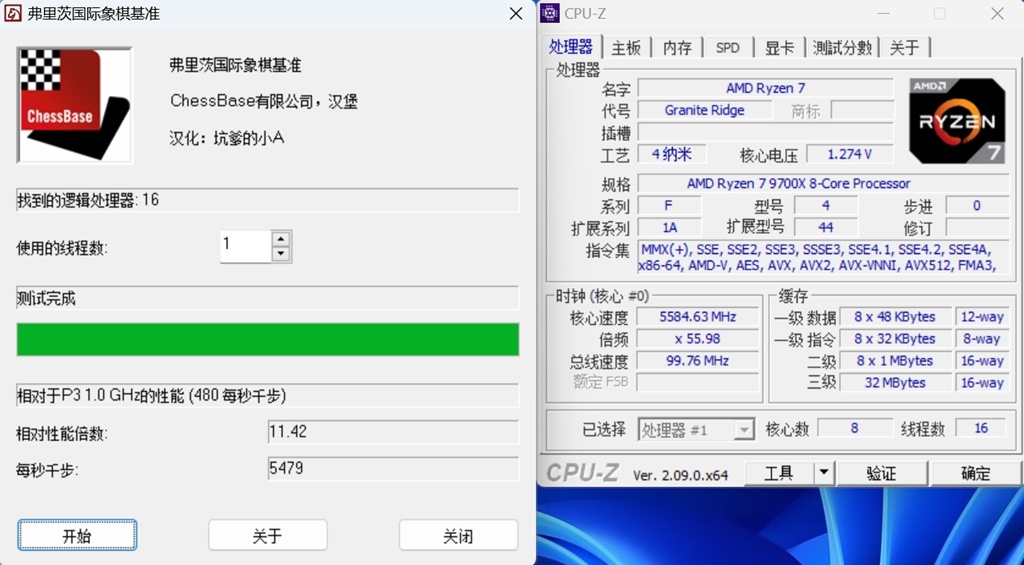1024x565 pixels.
Task: Switch to the 主板 tab
Action: [x=626, y=48]
